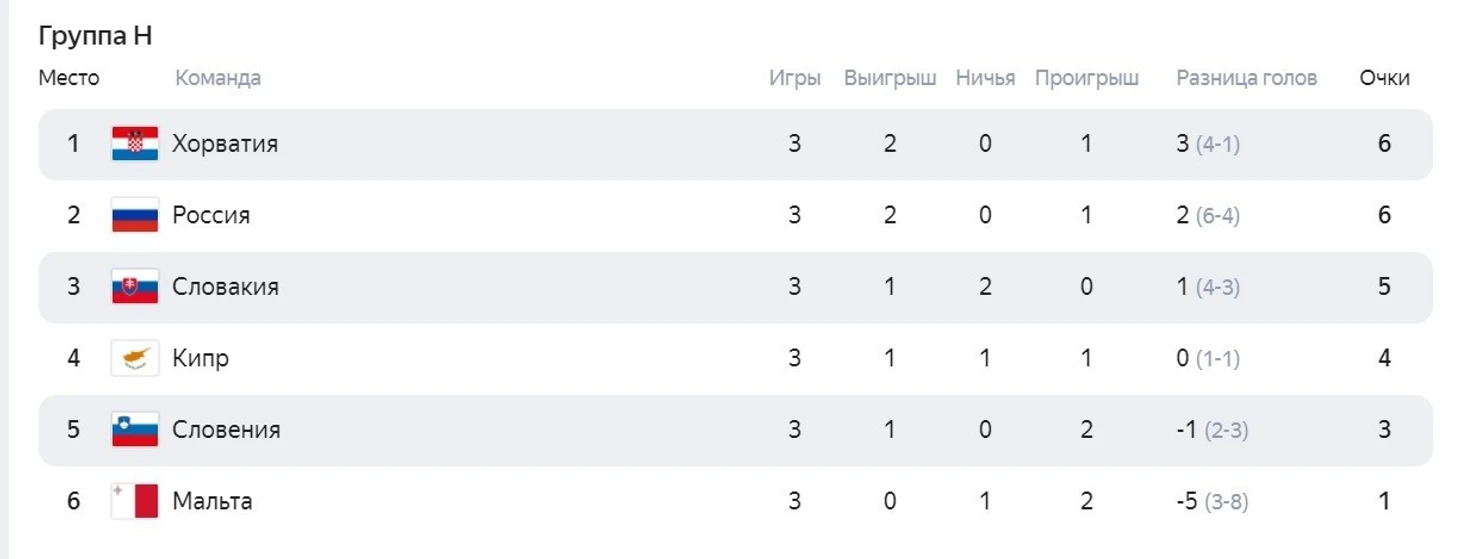Open the Словения team page
The image size is (1460, 559).
[x=226, y=430]
